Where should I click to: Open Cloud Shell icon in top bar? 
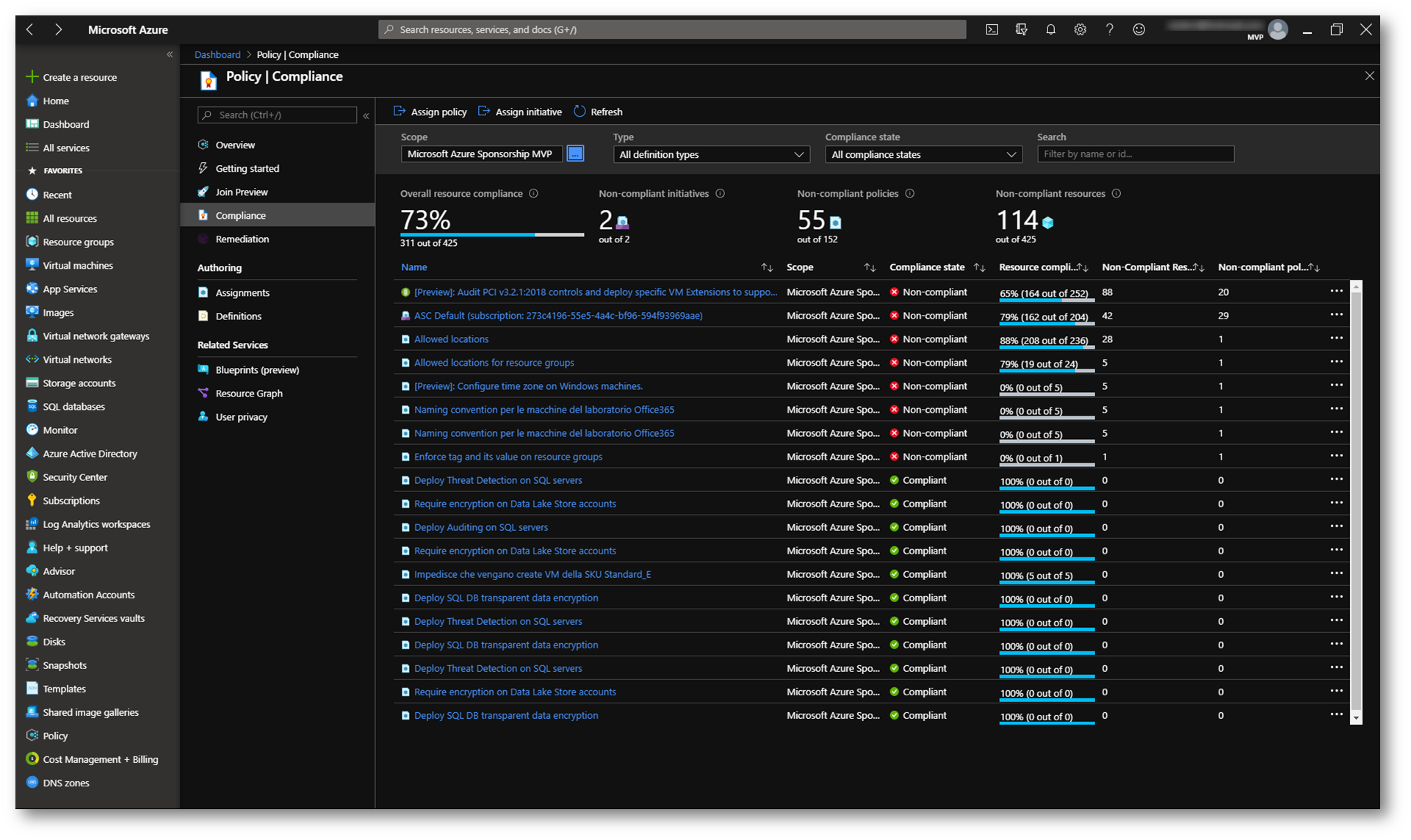click(992, 29)
